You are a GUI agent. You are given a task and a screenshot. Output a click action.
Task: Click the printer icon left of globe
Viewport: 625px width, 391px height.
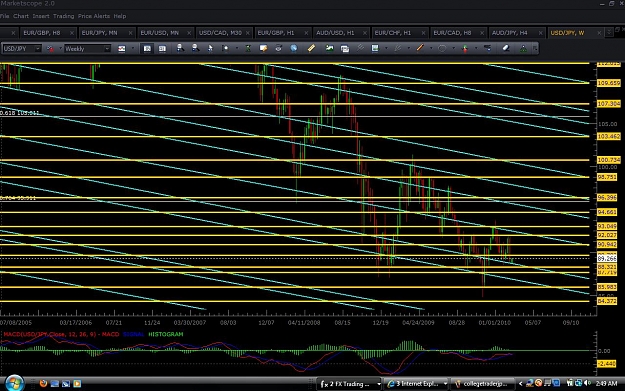[278, 48]
